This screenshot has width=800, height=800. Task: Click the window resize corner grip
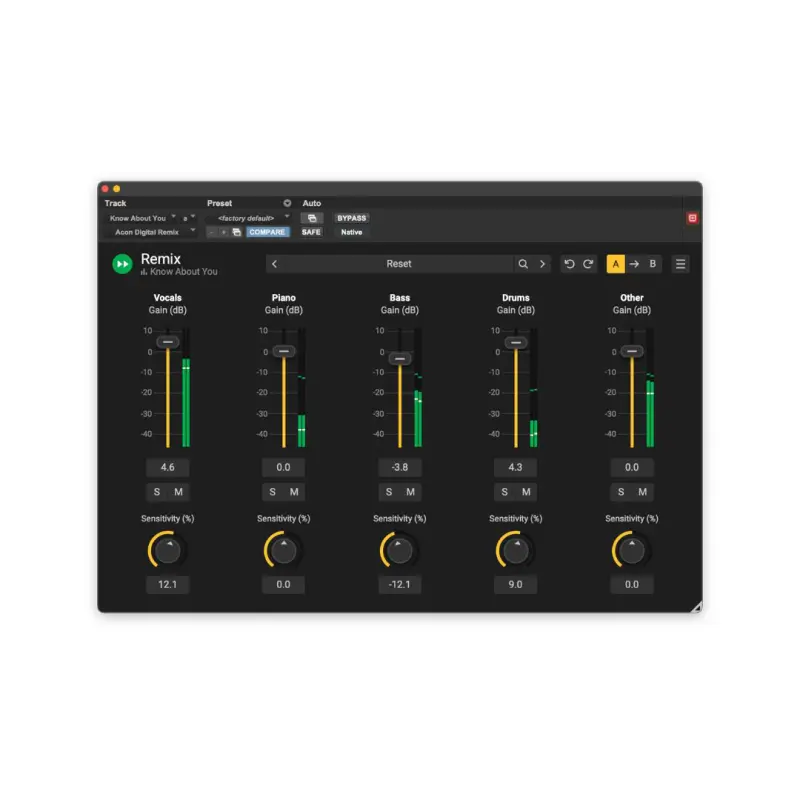pos(696,607)
